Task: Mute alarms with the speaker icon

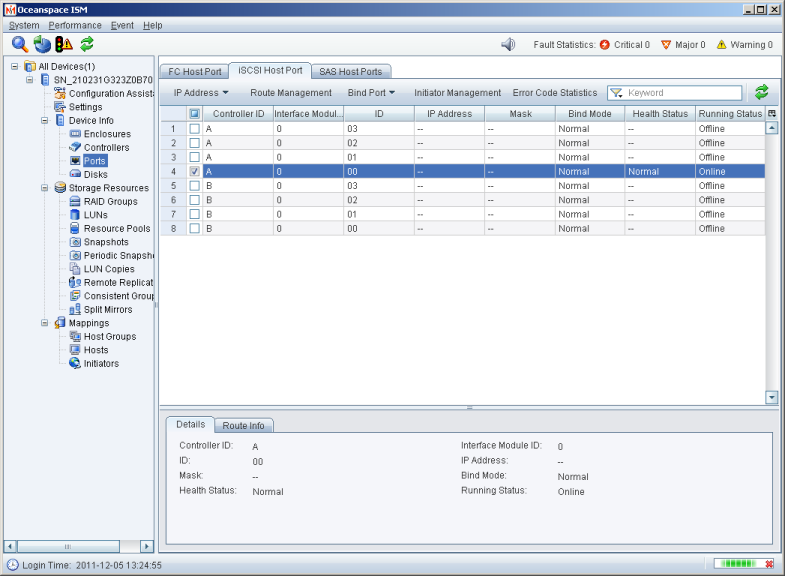Action: pyautogui.click(x=508, y=45)
